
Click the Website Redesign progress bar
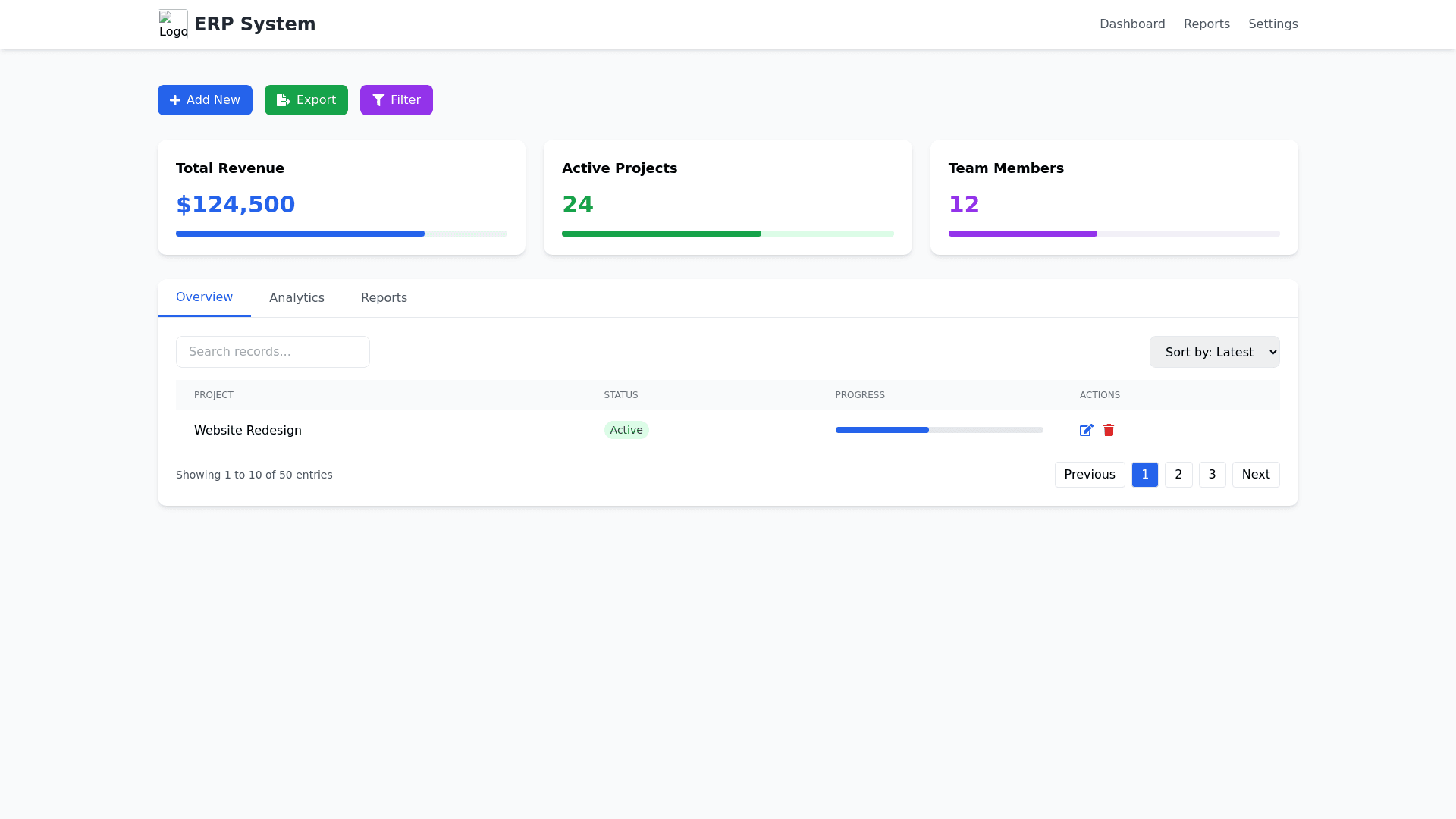(x=939, y=430)
